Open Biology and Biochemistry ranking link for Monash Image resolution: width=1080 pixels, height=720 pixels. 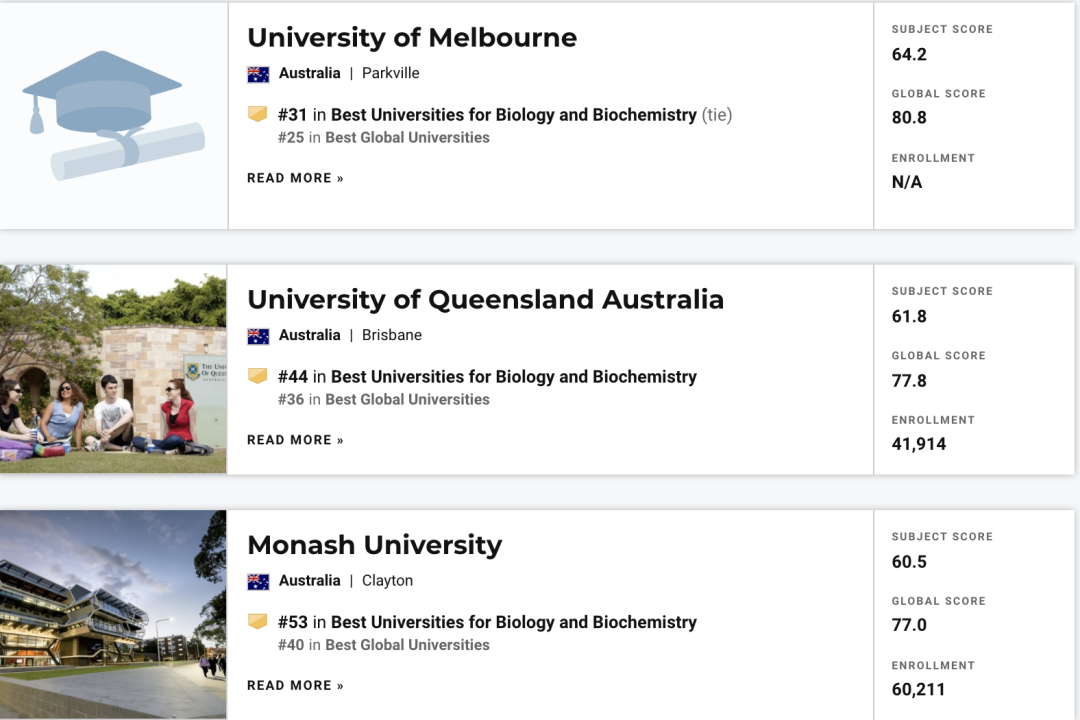[x=514, y=621]
